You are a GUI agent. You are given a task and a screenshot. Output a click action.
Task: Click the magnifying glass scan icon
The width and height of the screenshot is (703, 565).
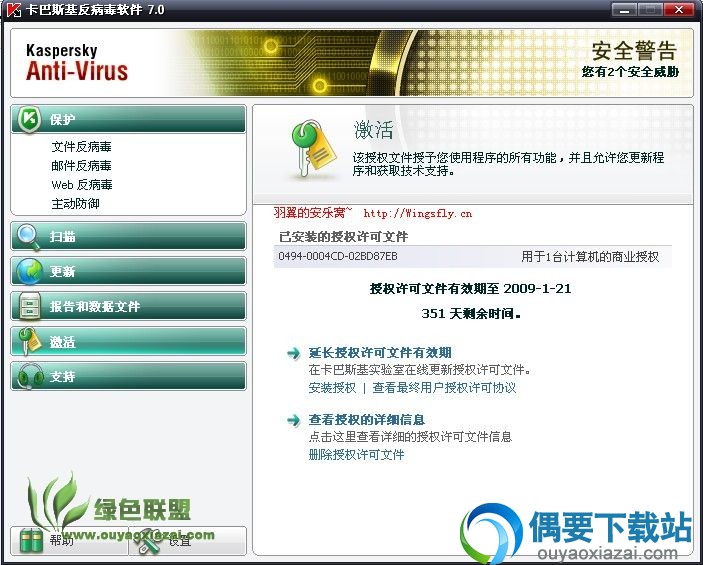28,236
